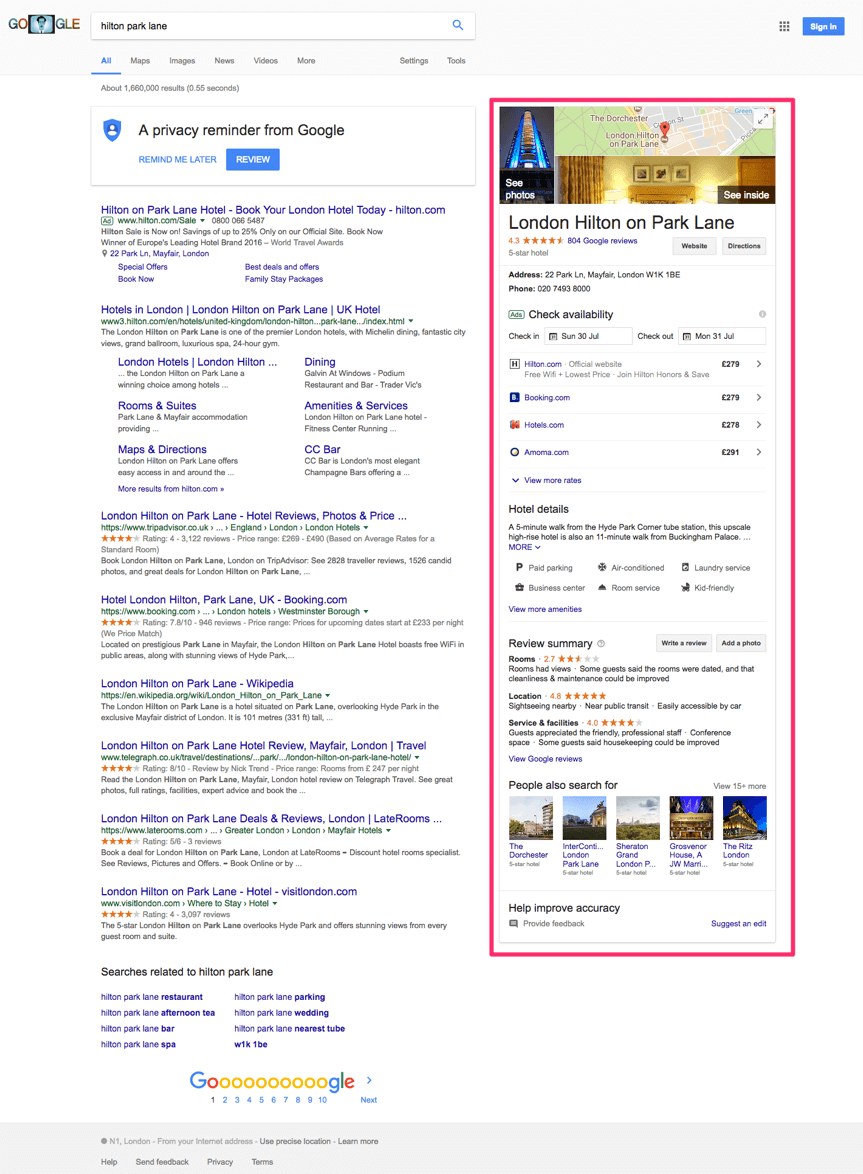Screen dimensions: 863x1174
Task: Click the red map pin marker
Action: coord(664,129)
